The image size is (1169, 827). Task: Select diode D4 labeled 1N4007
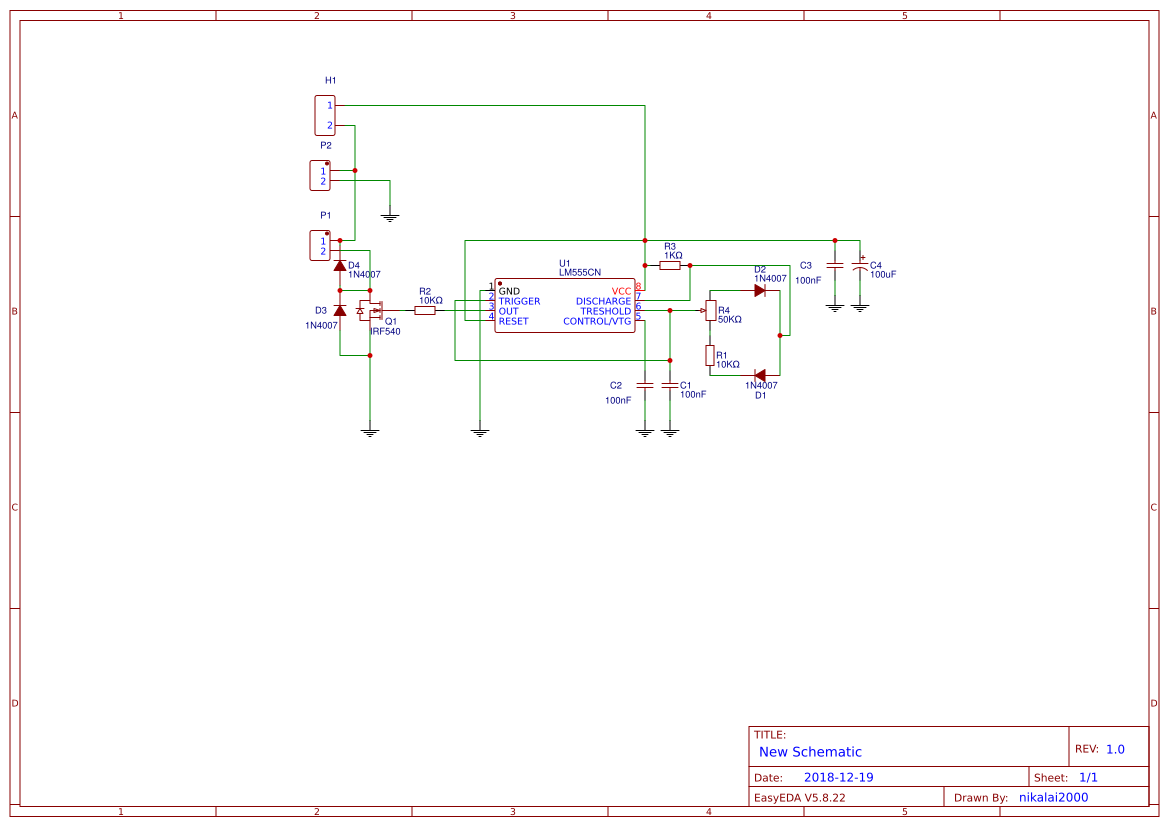(338, 264)
